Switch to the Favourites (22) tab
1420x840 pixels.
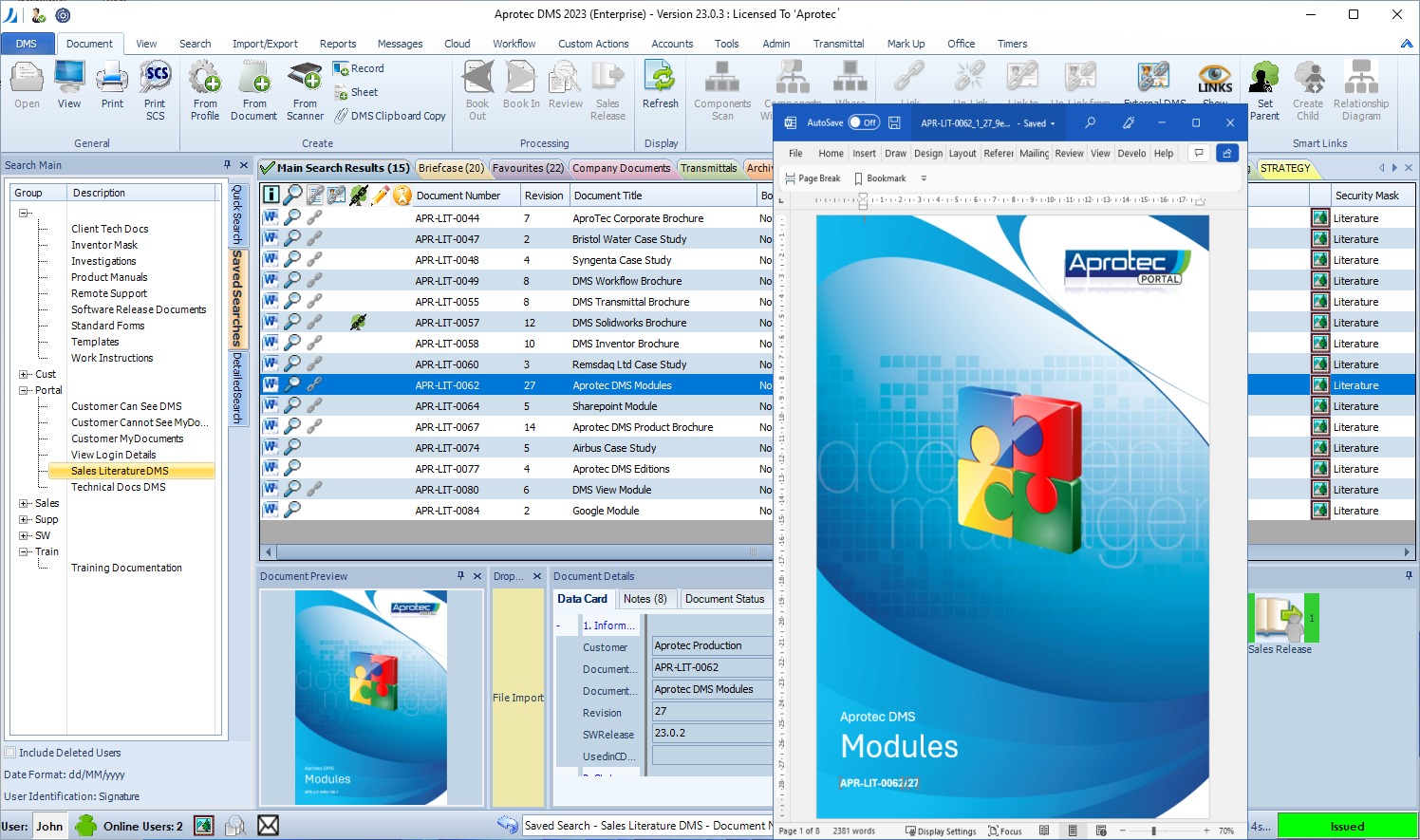528,168
